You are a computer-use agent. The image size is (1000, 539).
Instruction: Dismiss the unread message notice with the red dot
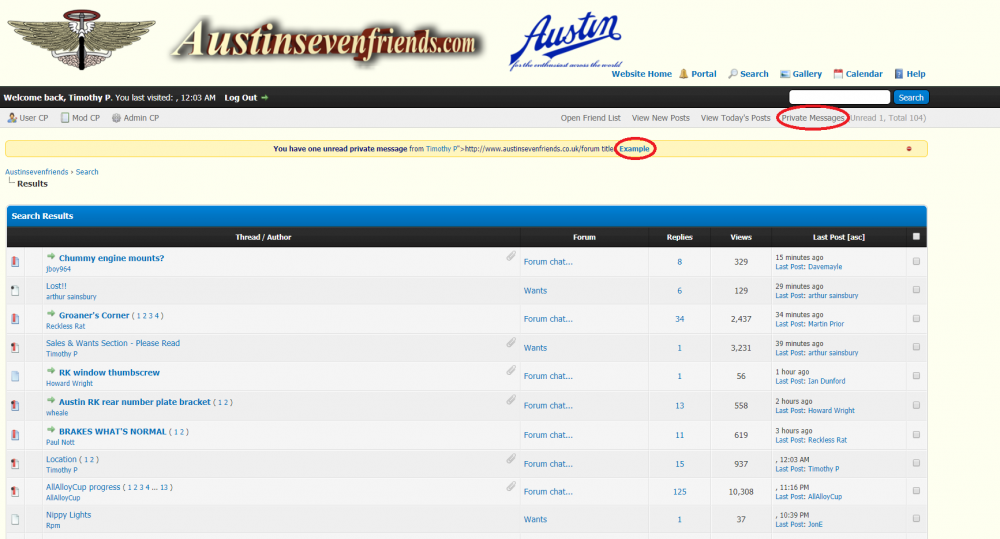(909, 149)
